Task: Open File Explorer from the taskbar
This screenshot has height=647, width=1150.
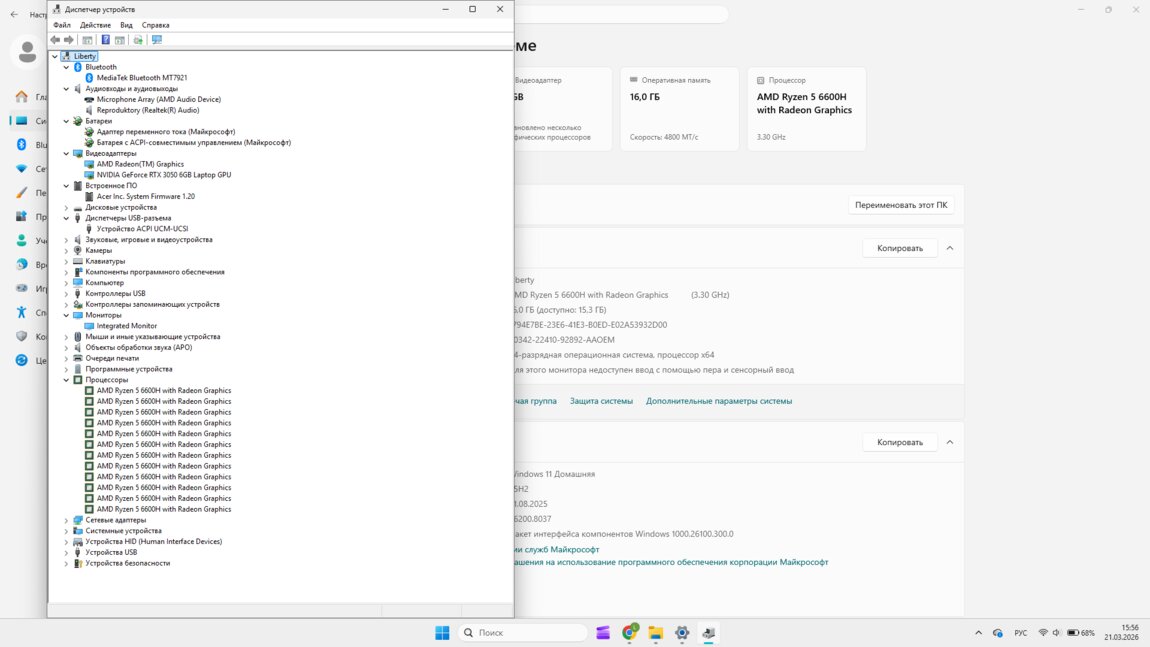Action: pos(656,633)
